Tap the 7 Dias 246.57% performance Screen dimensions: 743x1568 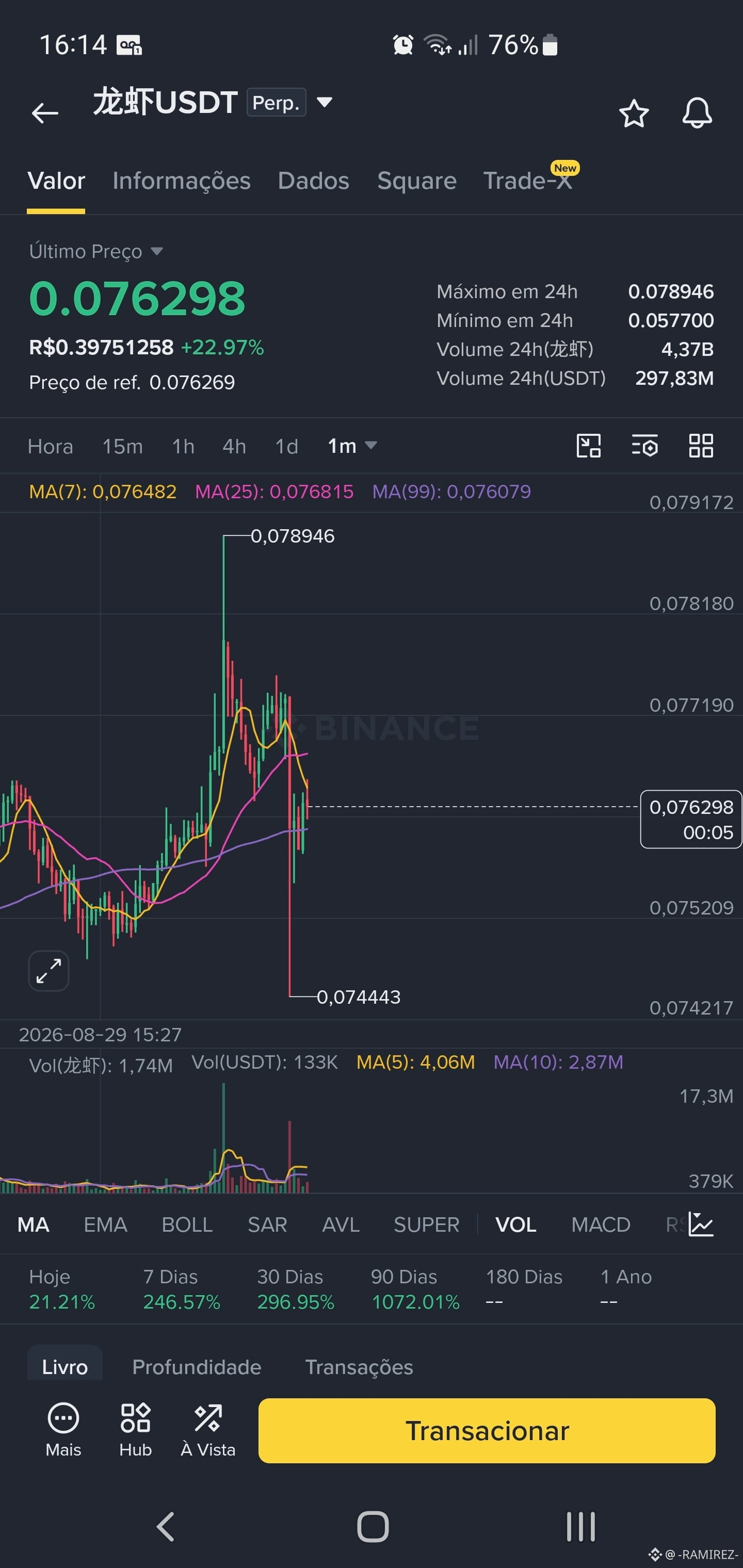click(182, 1289)
